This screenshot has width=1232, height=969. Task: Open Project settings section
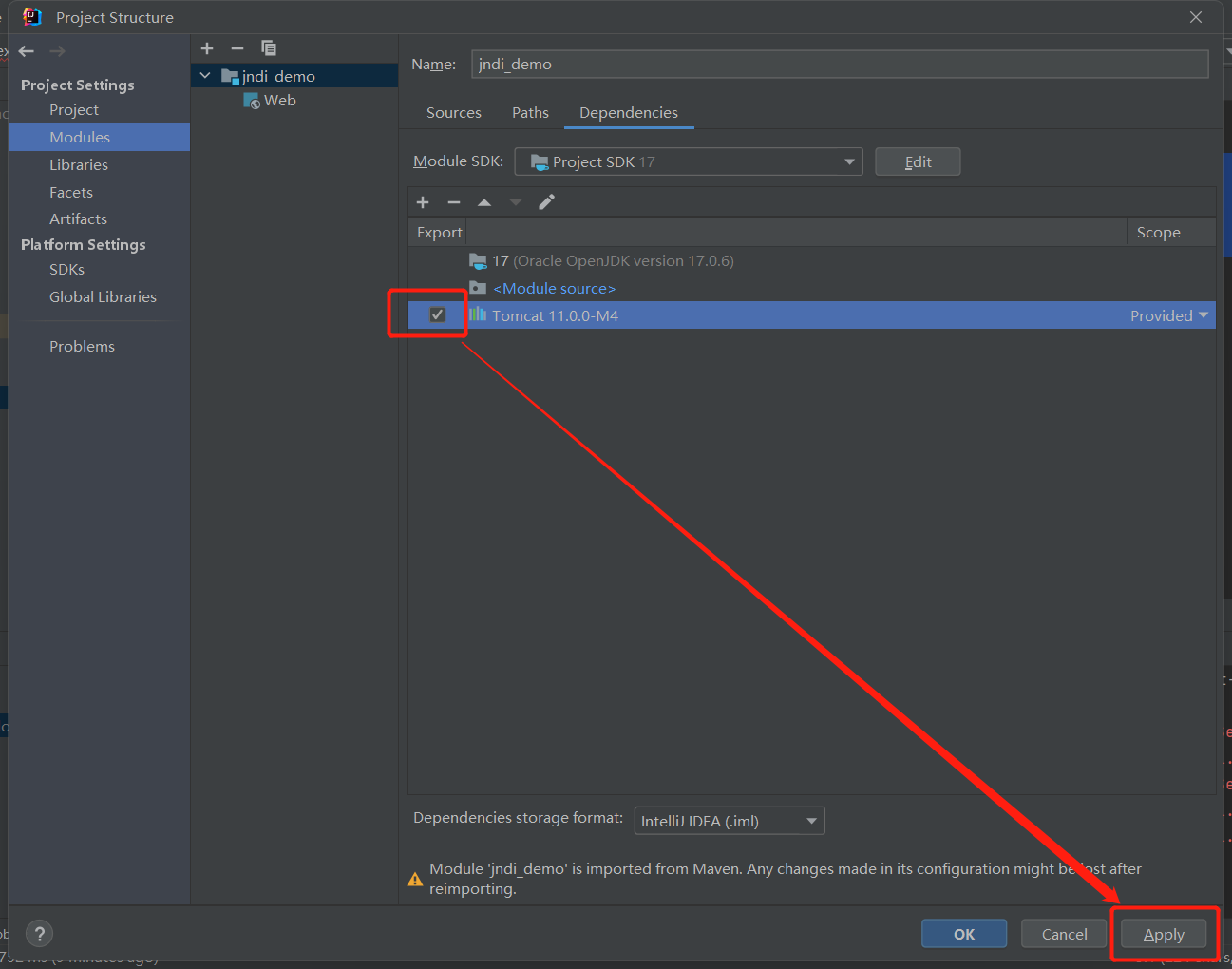tap(74, 110)
